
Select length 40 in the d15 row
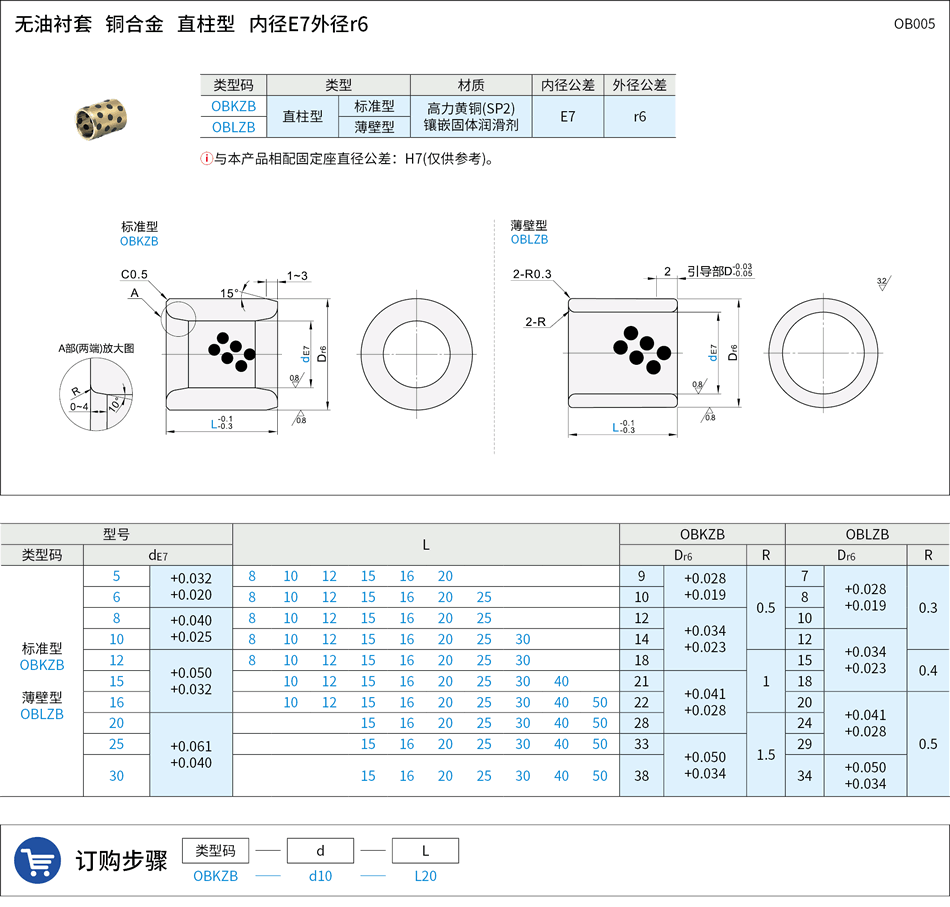click(x=562, y=682)
